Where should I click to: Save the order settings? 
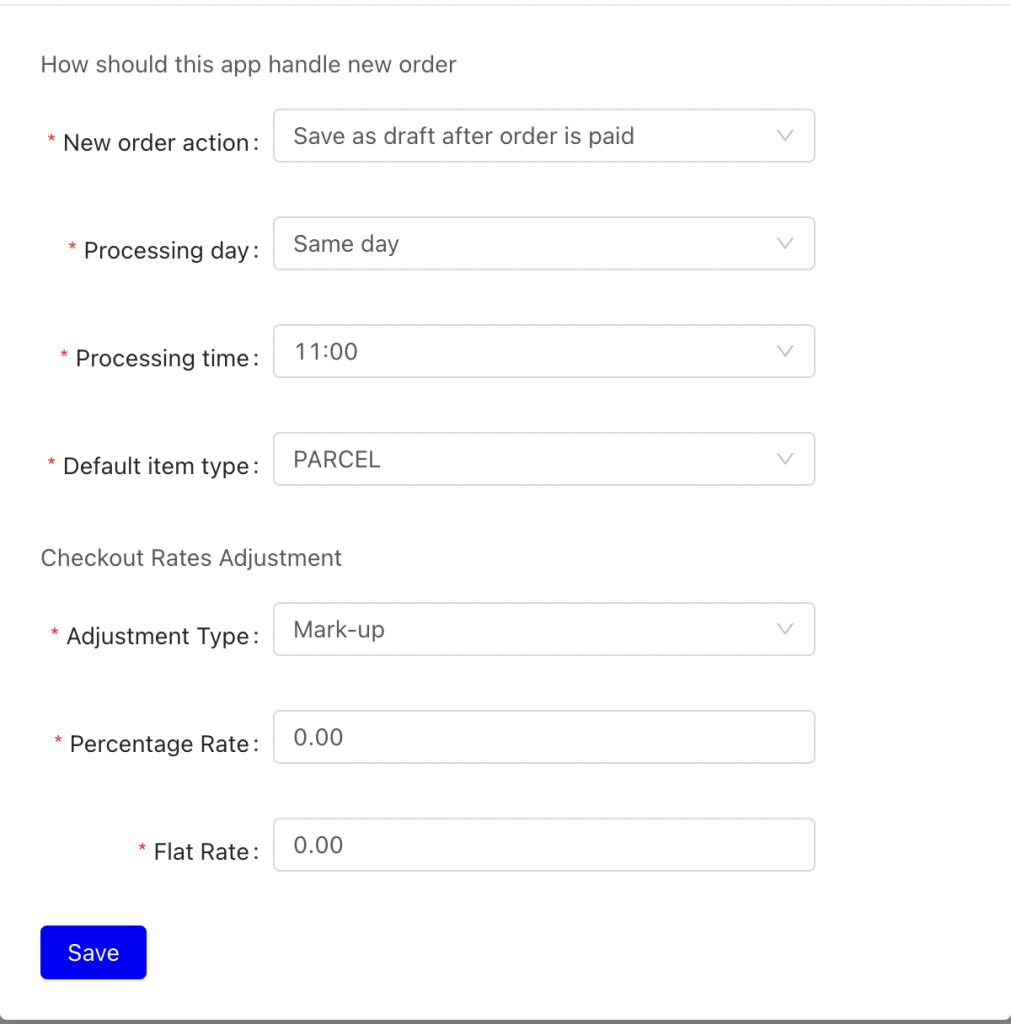(x=93, y=952)
